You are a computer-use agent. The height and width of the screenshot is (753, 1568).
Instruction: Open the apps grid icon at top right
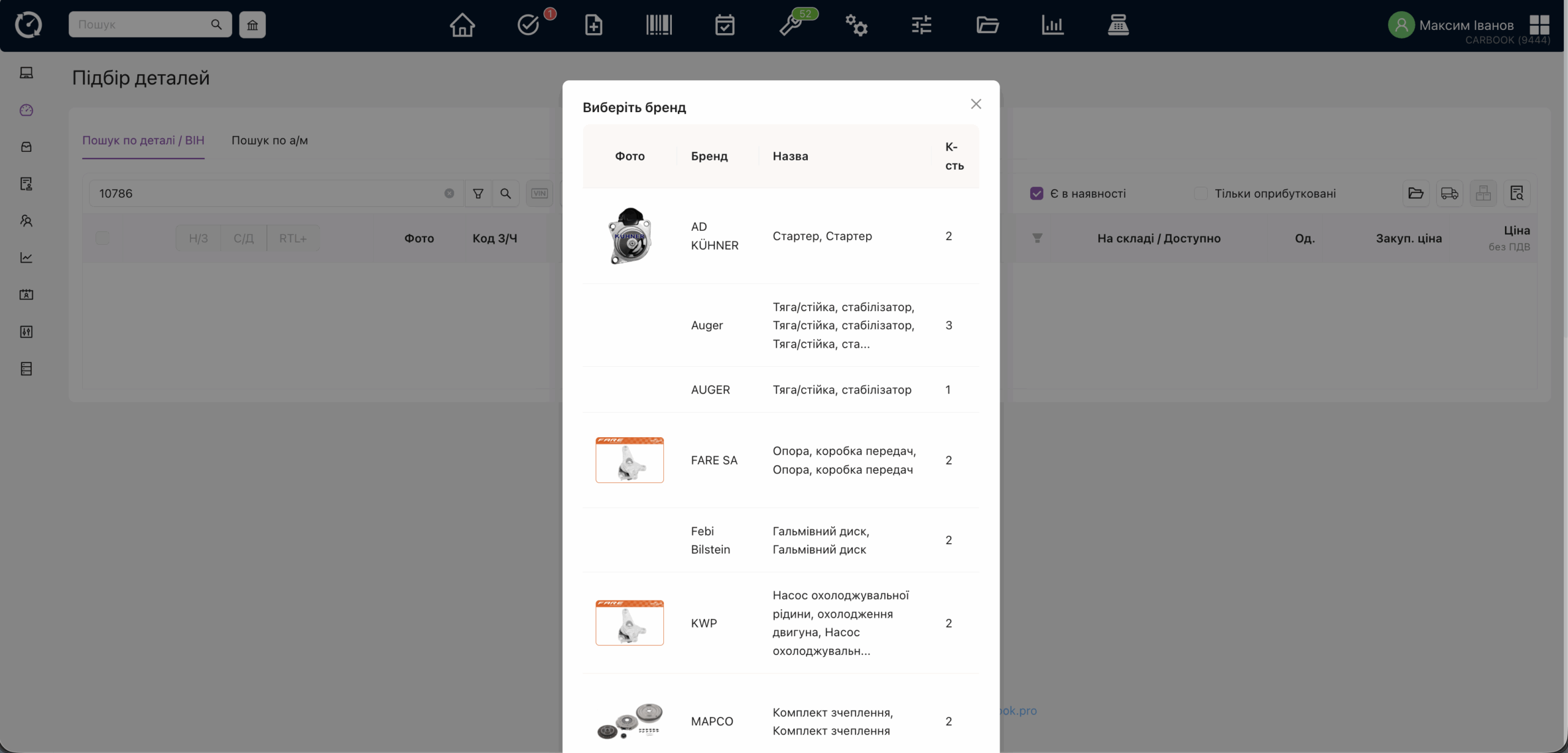pyautogui.click(x=1539, y=25)
